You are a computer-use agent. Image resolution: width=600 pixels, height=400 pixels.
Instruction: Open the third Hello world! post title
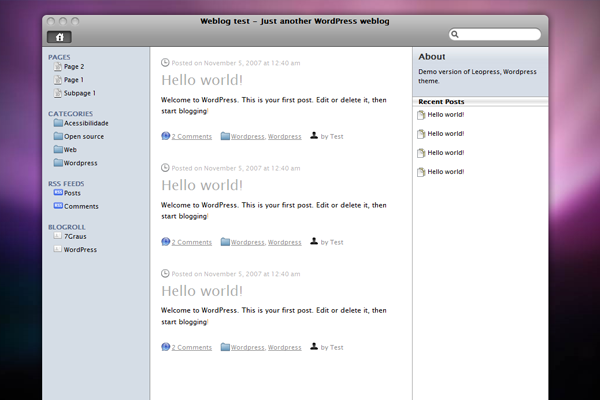pos(202,291)
